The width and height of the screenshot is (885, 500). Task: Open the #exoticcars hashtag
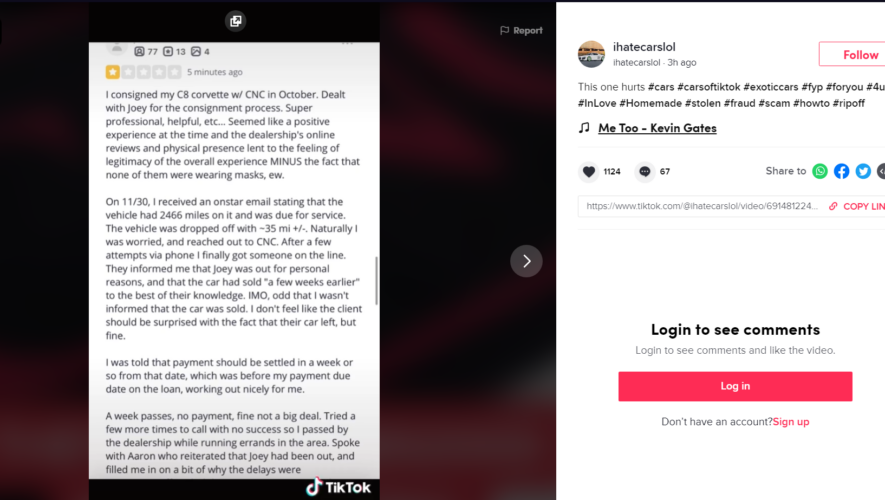[770, 87]
